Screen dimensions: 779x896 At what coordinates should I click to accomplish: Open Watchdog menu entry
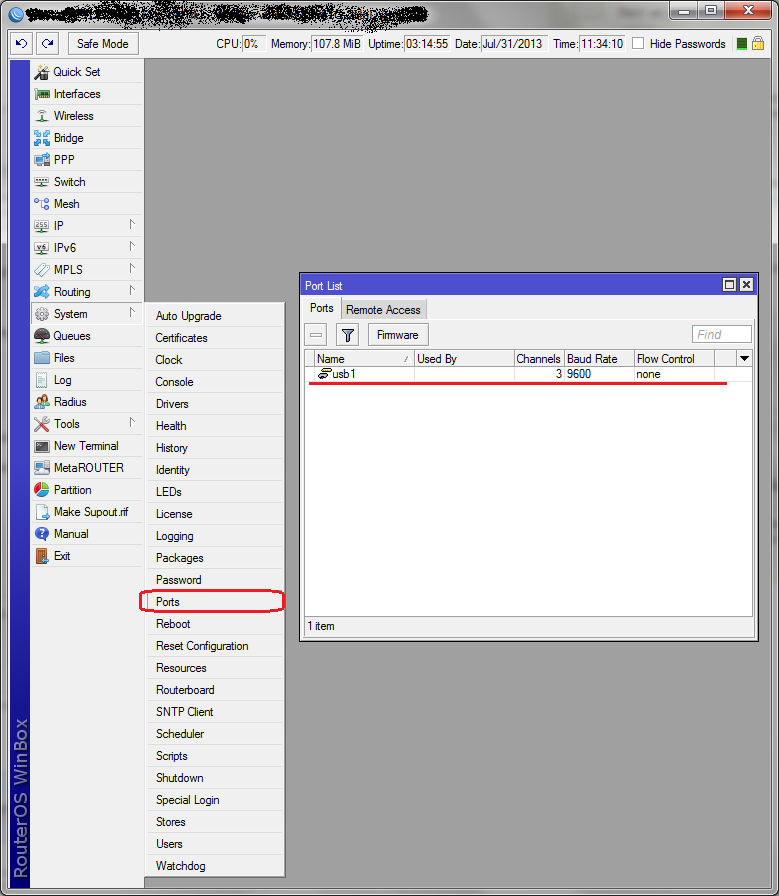click(215, 866)
